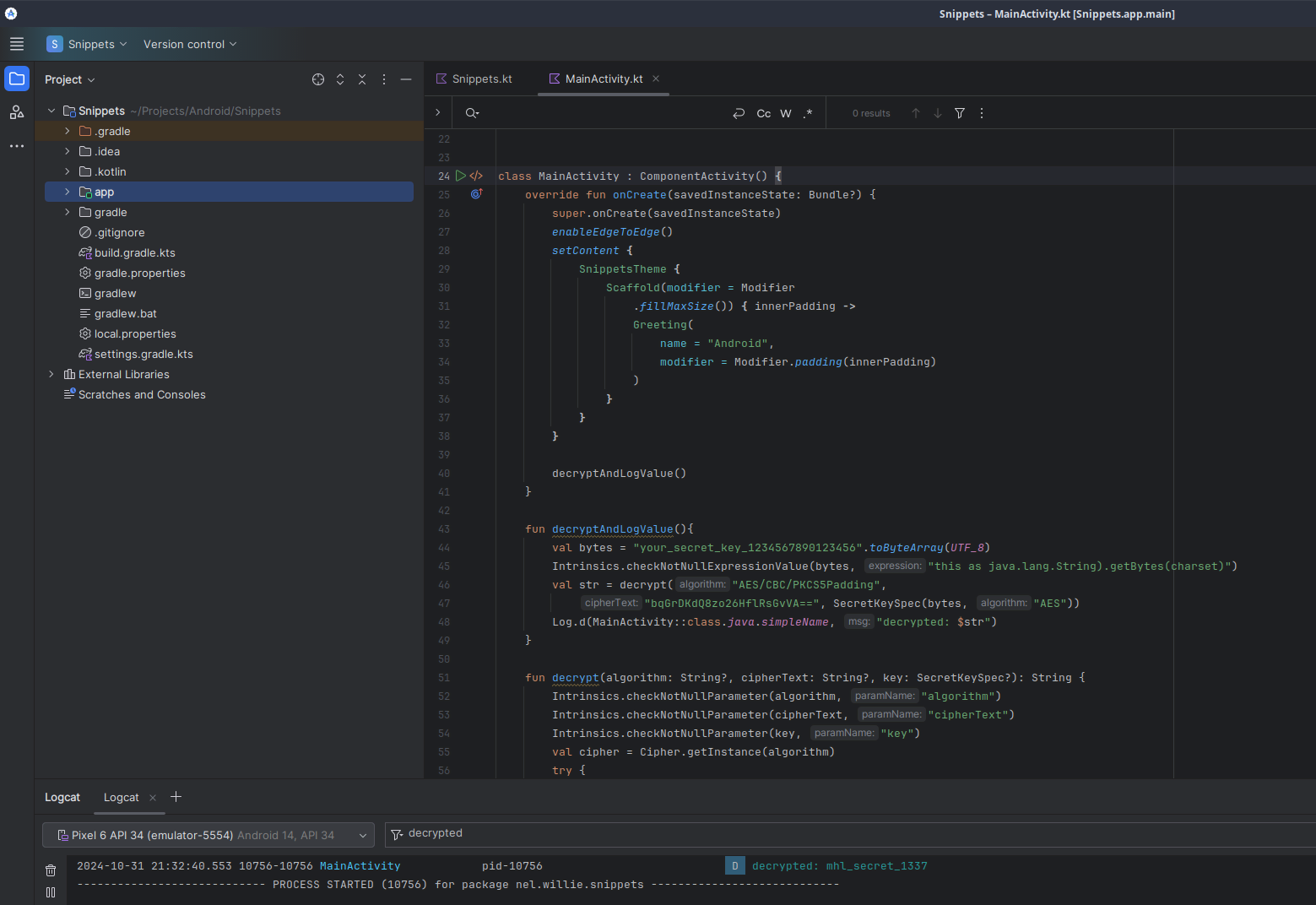The width and height of the screenshot is (1316, 905).
Task: Open local.properties file
Action: point(135,333)
